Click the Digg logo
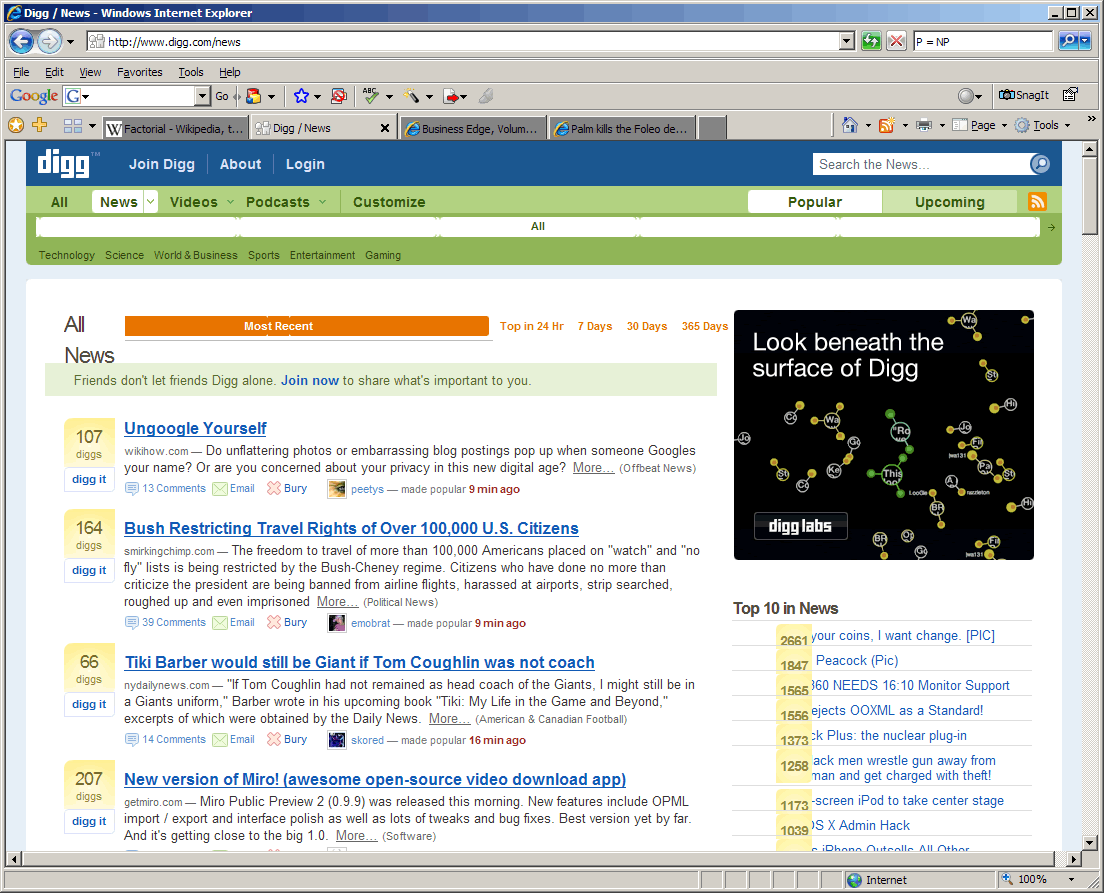This screenshot has width=1104, height=893. (x=63, y=163)
